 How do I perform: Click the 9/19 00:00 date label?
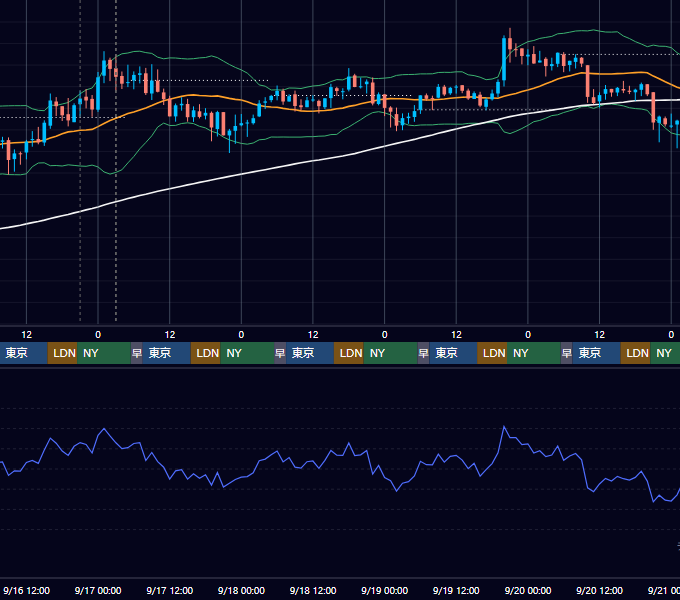pyautogui.click(x=385, y=590)
